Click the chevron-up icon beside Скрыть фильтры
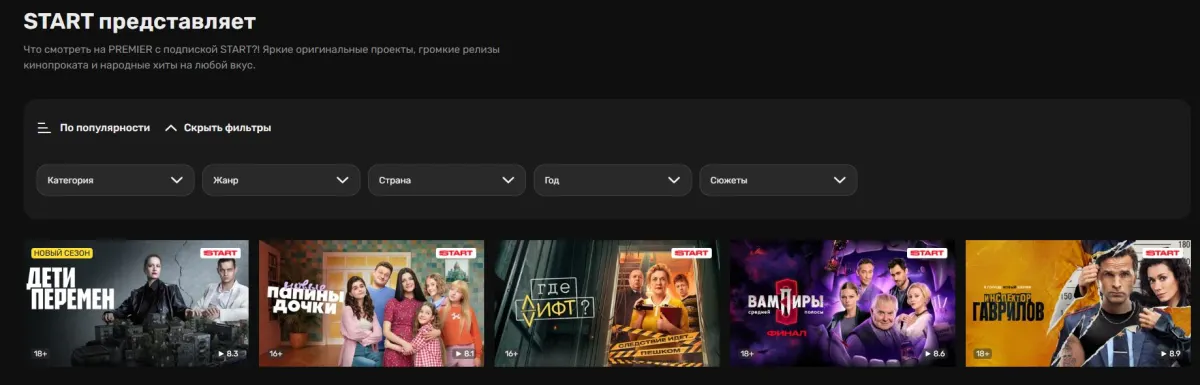Screen dimensions: 1200x385 pyautogui.click(x=171, y=128)
